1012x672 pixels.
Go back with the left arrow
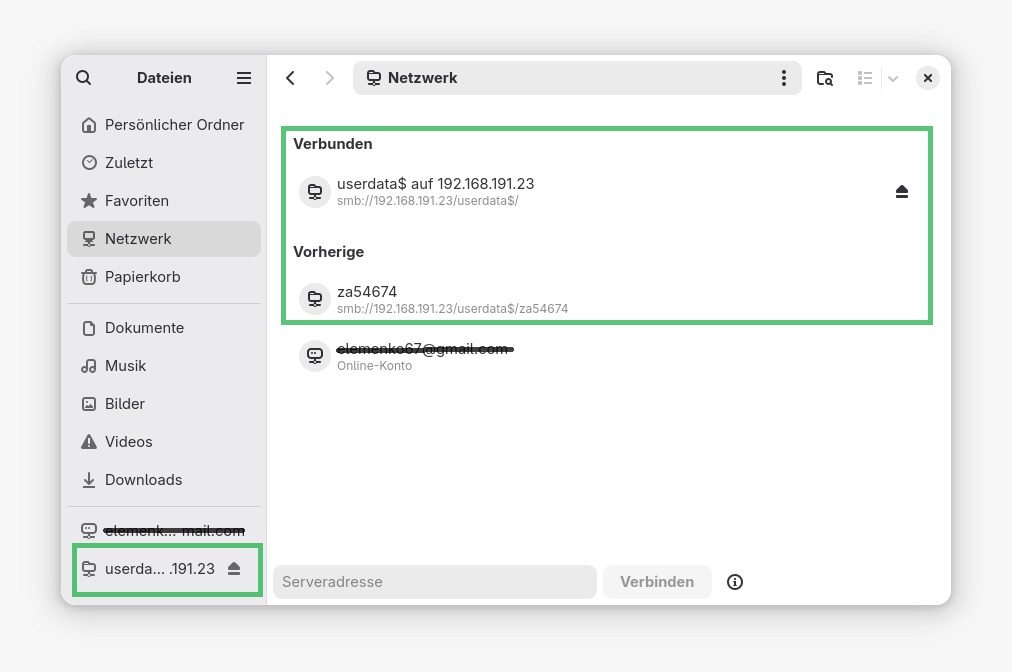pyautogui.click(x=290, y=78)
